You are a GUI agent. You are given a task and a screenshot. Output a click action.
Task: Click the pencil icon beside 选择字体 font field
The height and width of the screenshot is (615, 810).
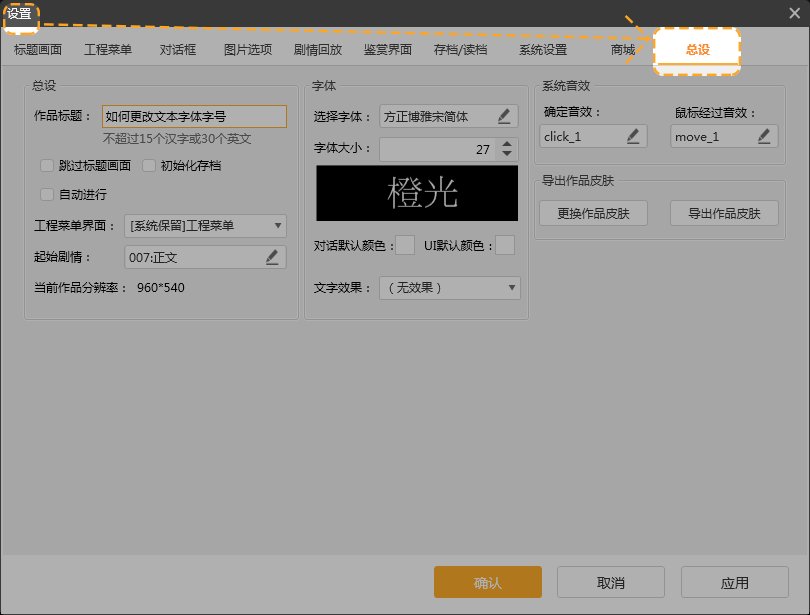click(x=504, y=116)
